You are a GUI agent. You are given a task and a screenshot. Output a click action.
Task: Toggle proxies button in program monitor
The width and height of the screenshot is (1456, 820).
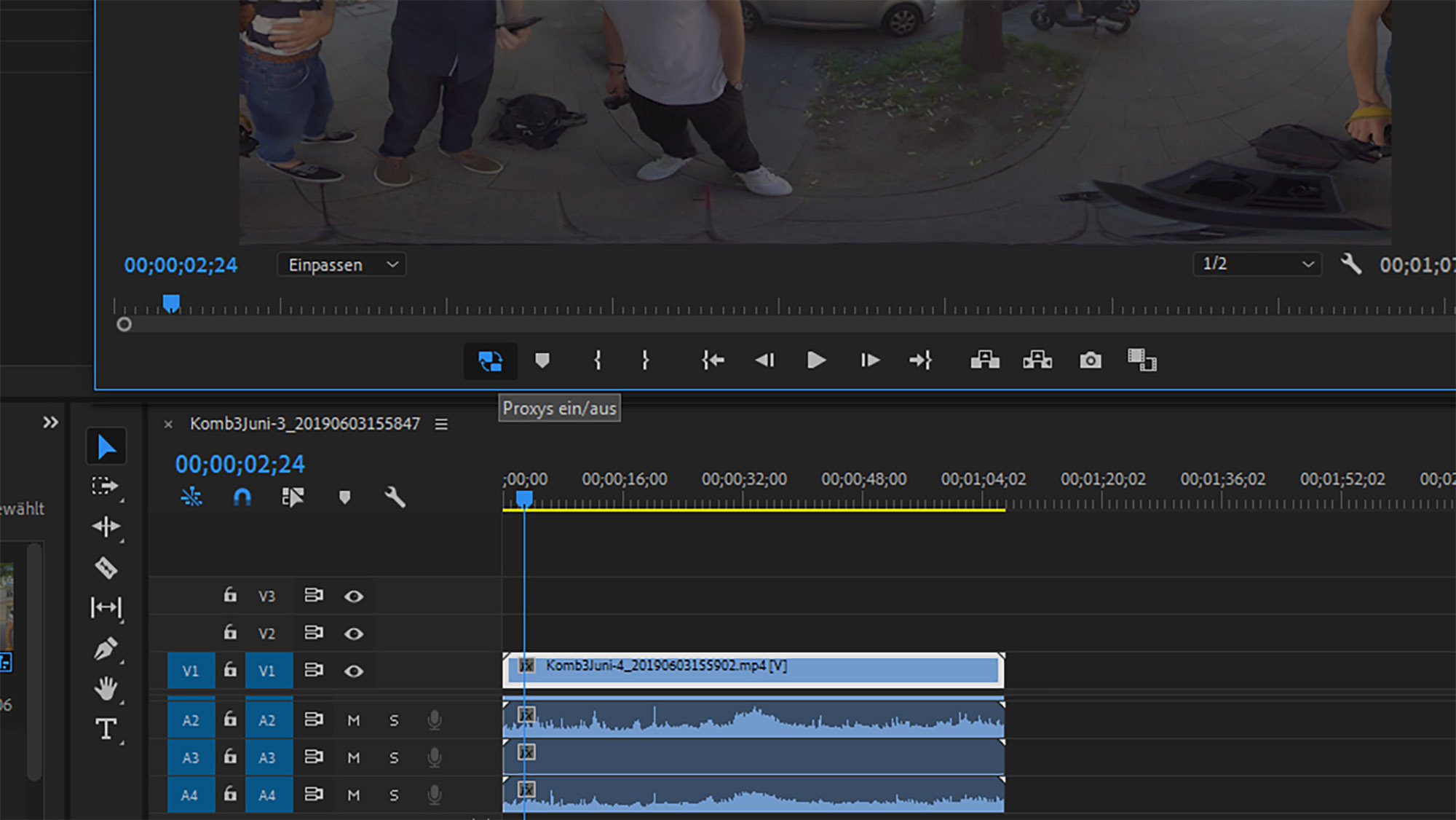(490, 360)
